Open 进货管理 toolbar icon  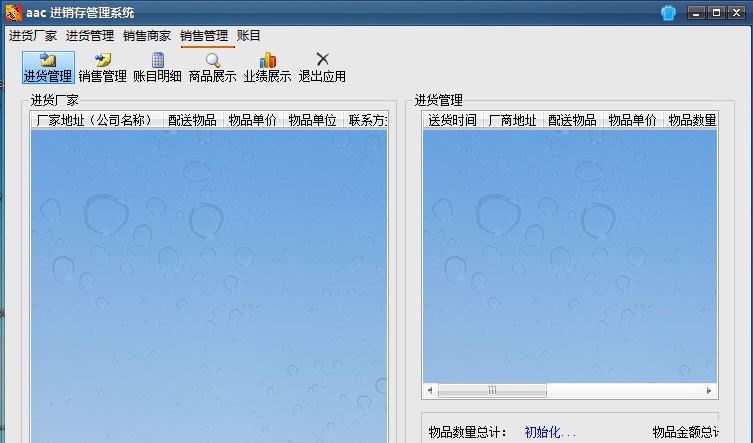tap(48, 67)
